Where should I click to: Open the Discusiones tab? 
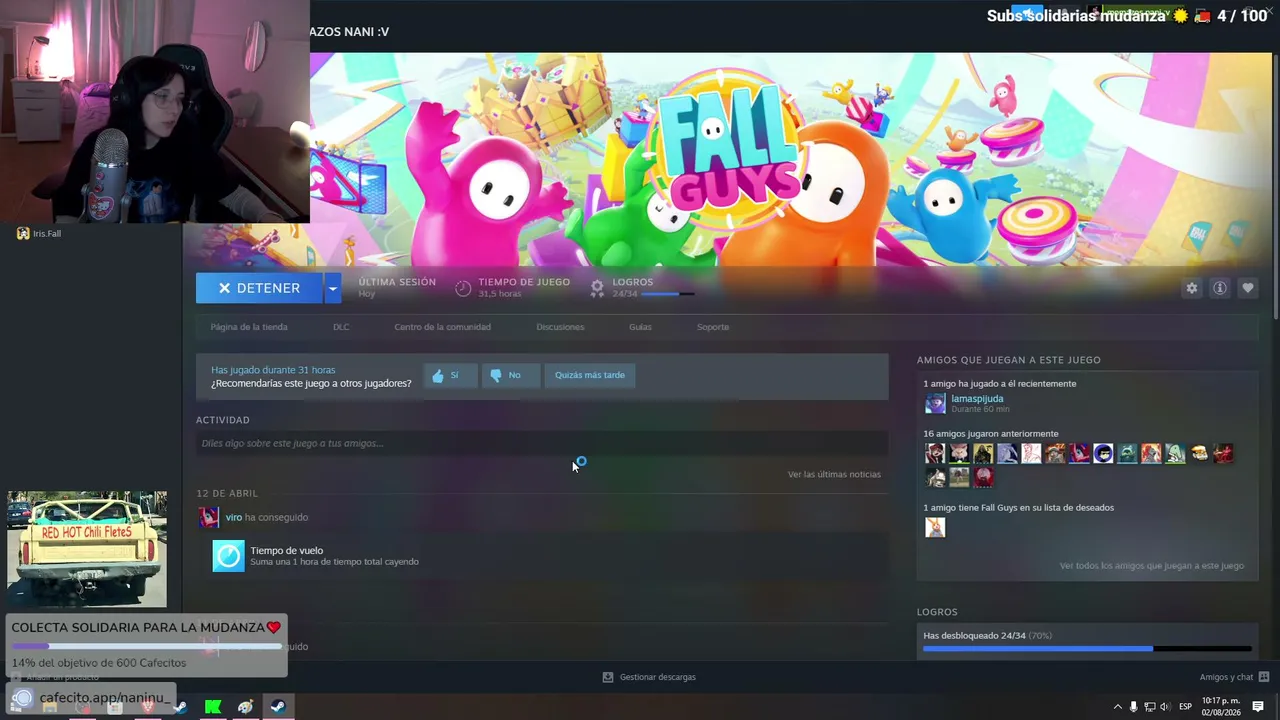pyautogui.click(x=560, y=327)
